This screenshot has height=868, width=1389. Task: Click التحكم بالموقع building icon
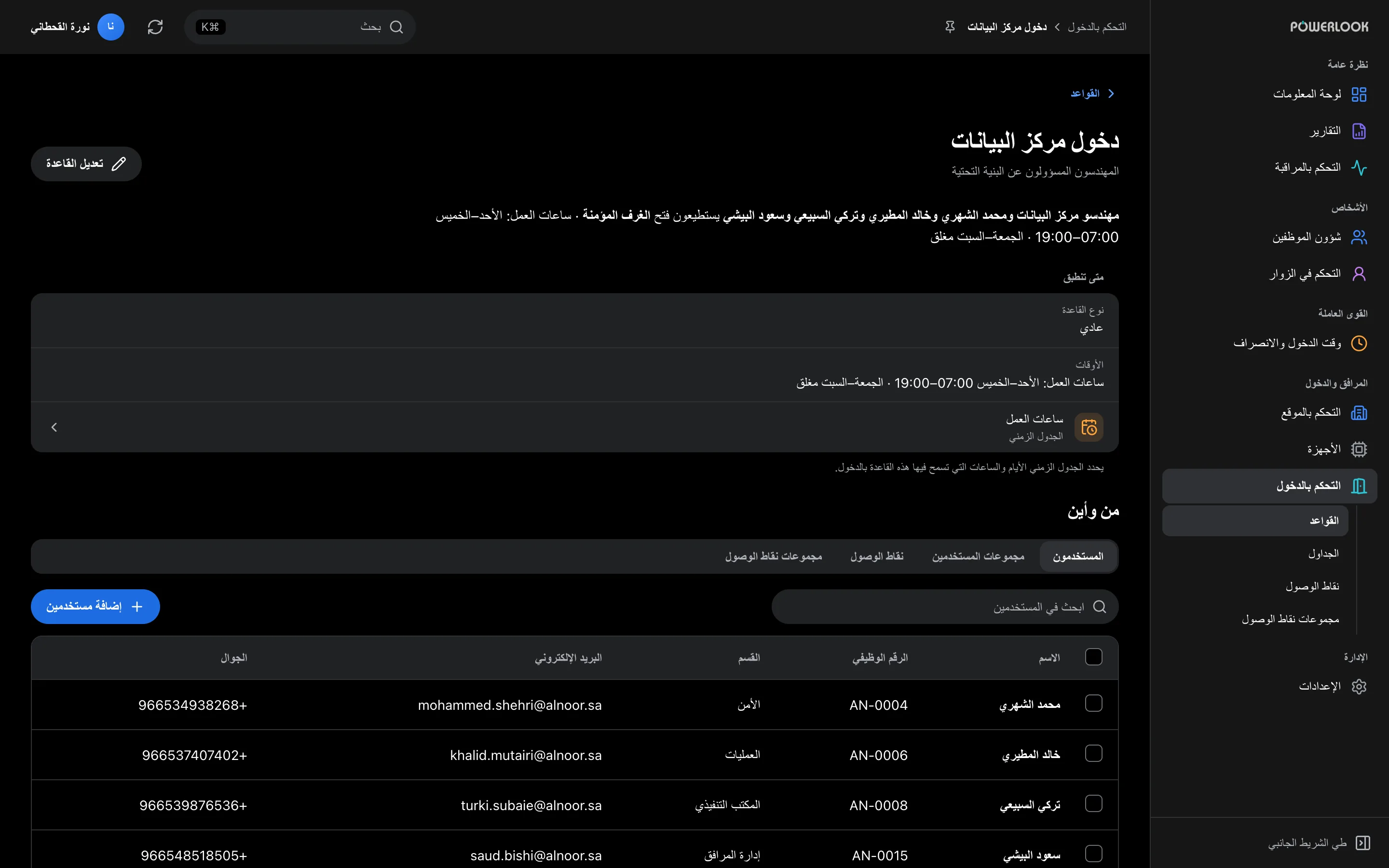[x=1359, y=413]
